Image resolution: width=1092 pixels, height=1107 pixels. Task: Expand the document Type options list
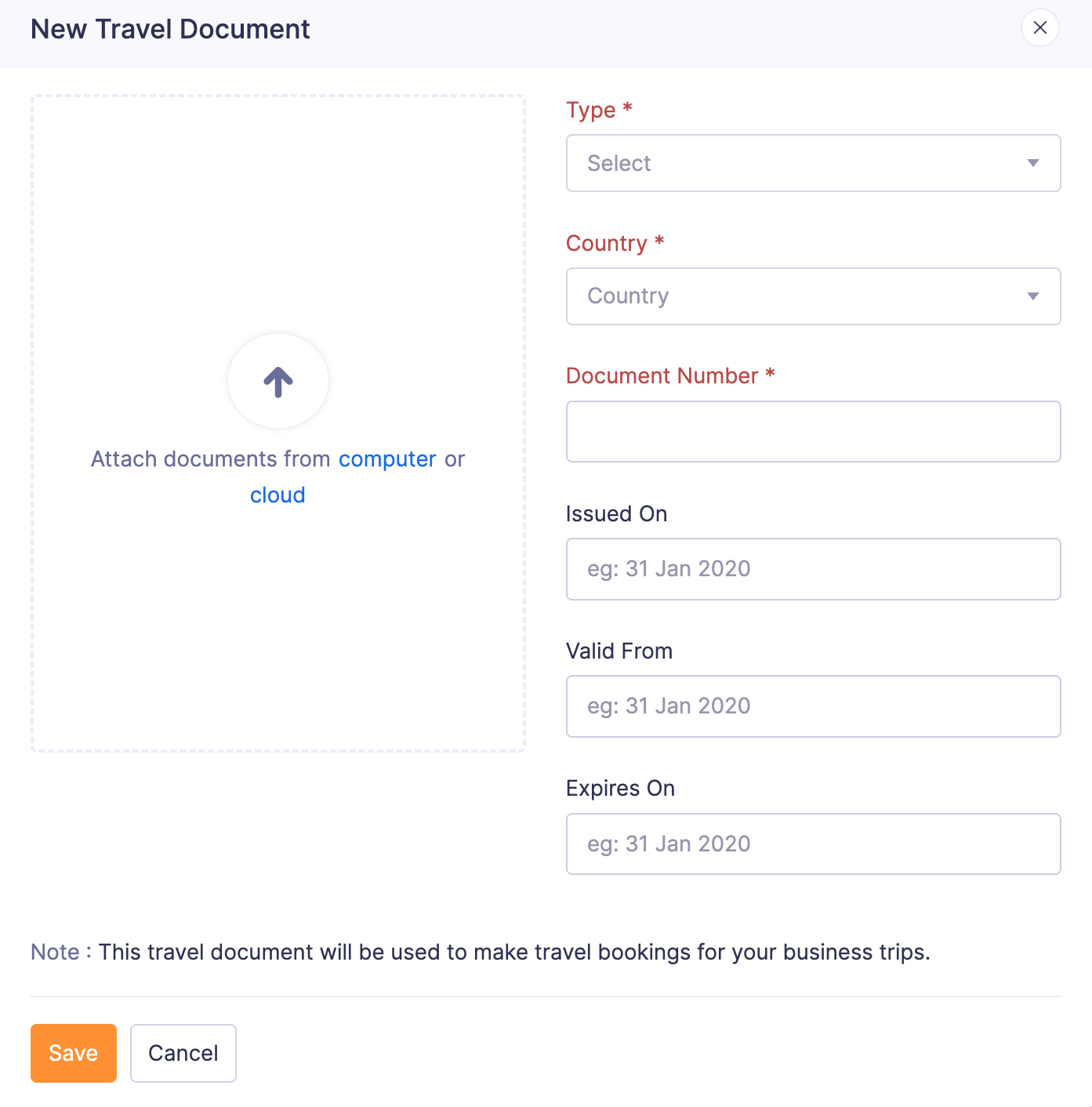click(x=813, y=163)
